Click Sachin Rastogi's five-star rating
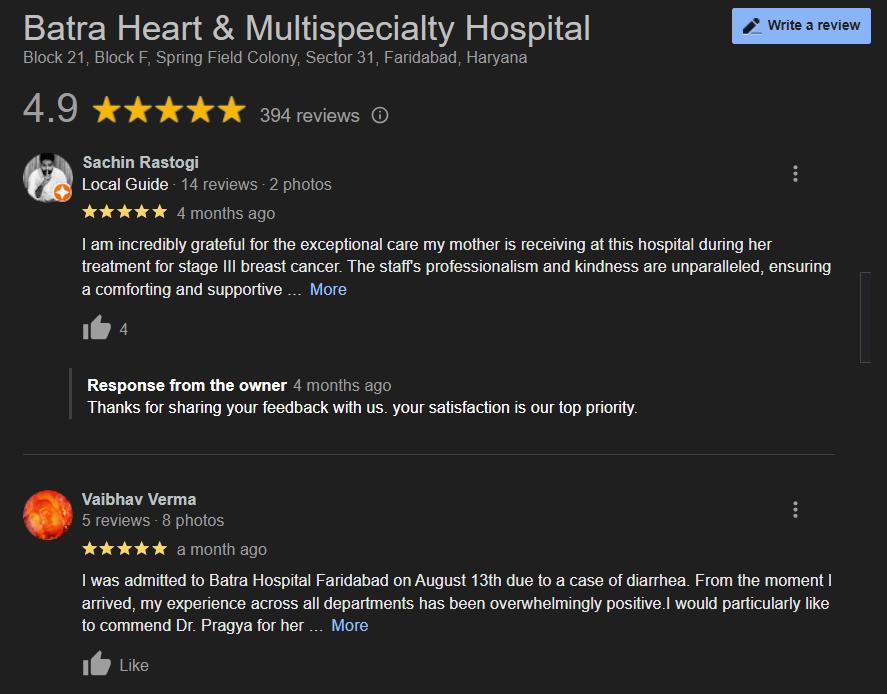This screenshot has width=887, height=694. pos(124,212)
